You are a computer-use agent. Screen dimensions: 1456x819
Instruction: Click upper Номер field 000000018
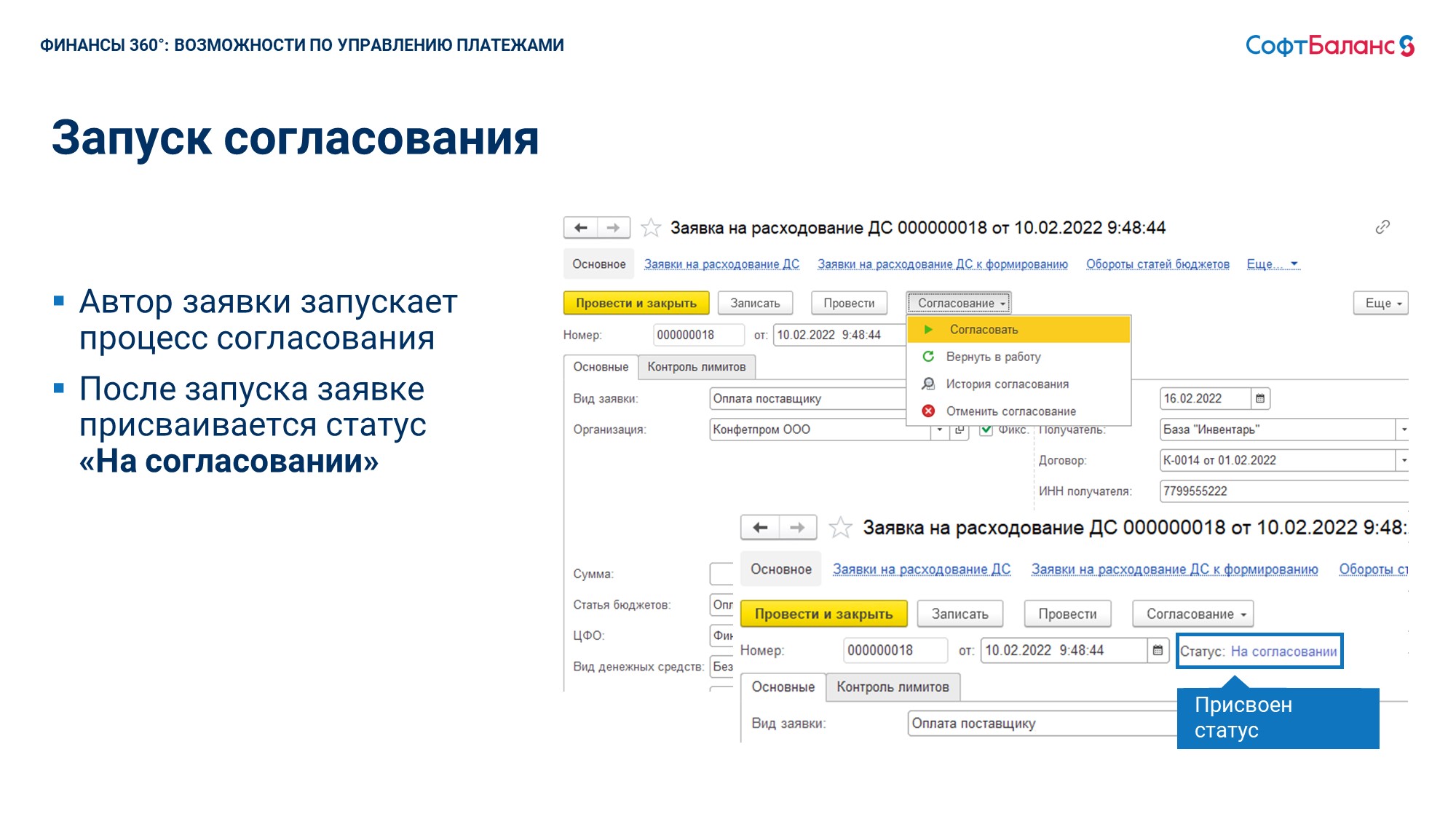[699, 335]
